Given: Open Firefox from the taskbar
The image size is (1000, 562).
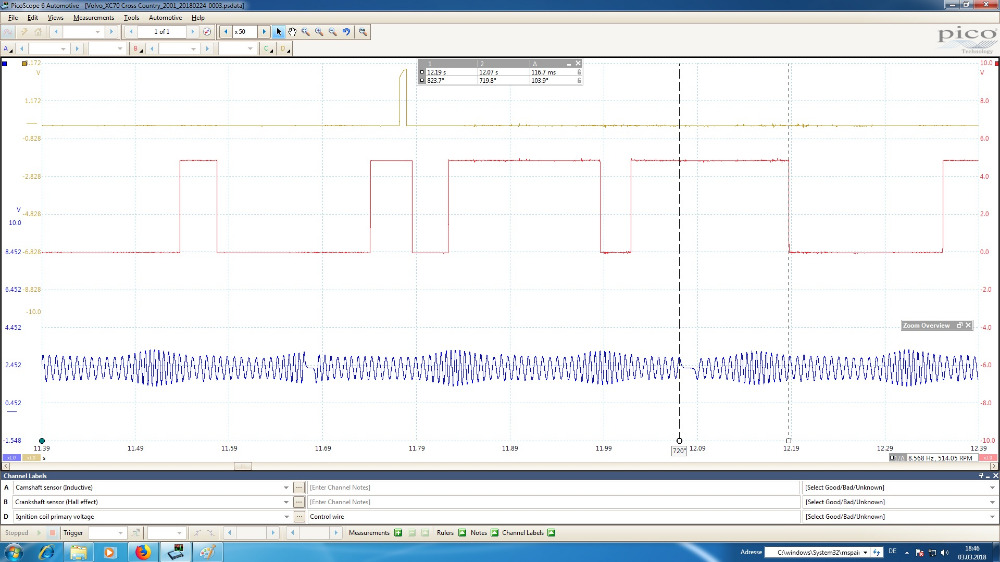Looking at the screenshot, I should click(142, 551).
